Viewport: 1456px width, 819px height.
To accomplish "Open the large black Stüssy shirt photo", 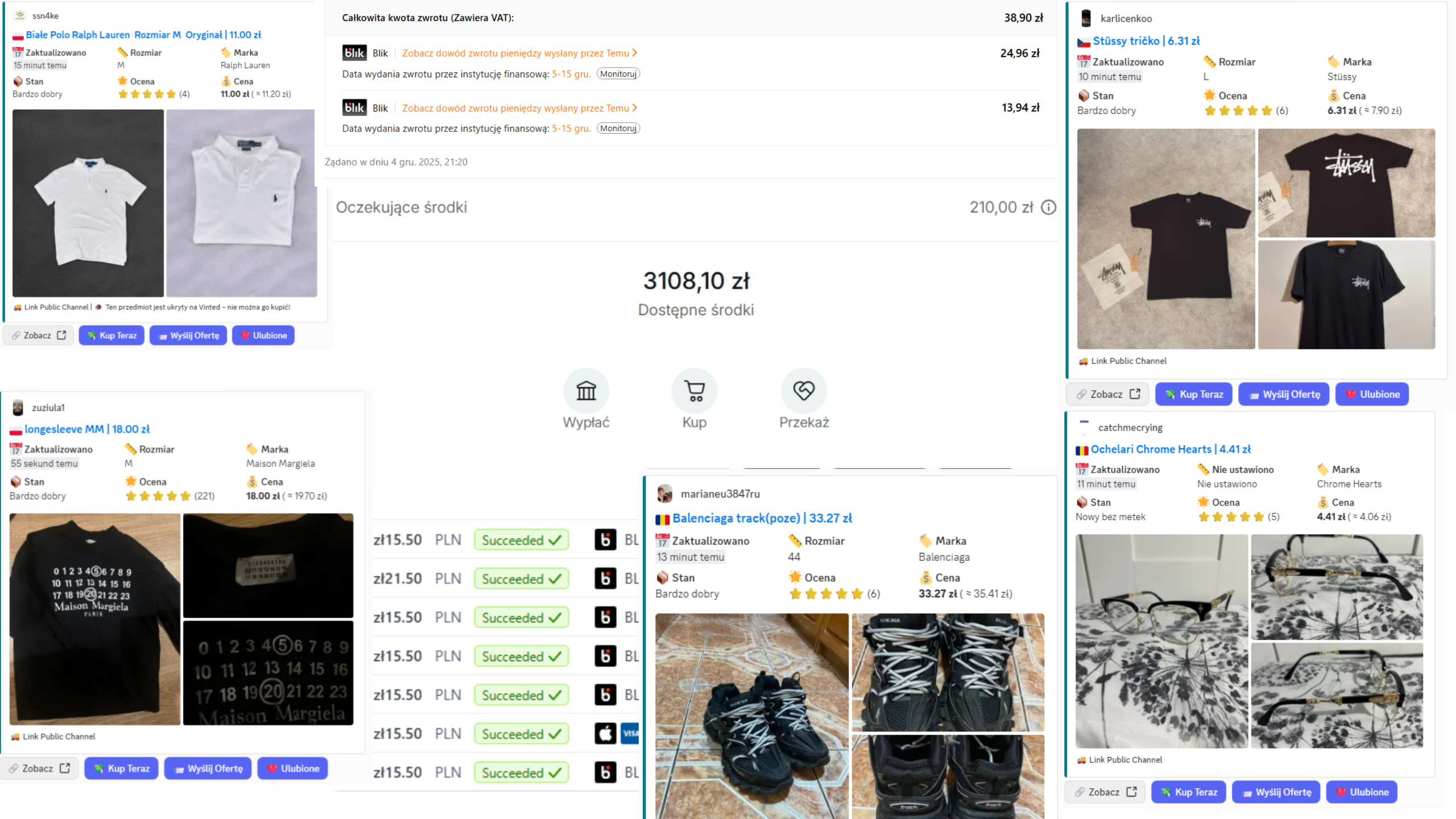I will click(x=1166, y=239).
